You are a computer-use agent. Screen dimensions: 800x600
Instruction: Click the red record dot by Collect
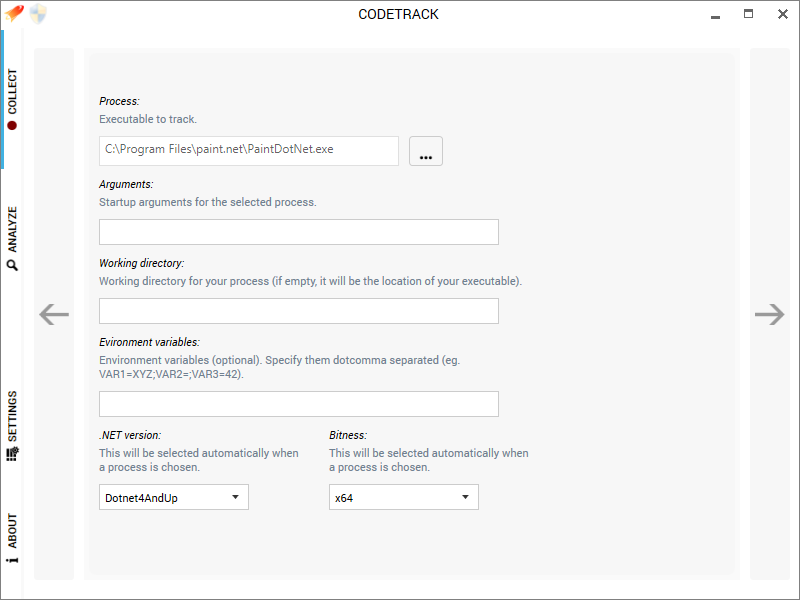tap(12, 126)
